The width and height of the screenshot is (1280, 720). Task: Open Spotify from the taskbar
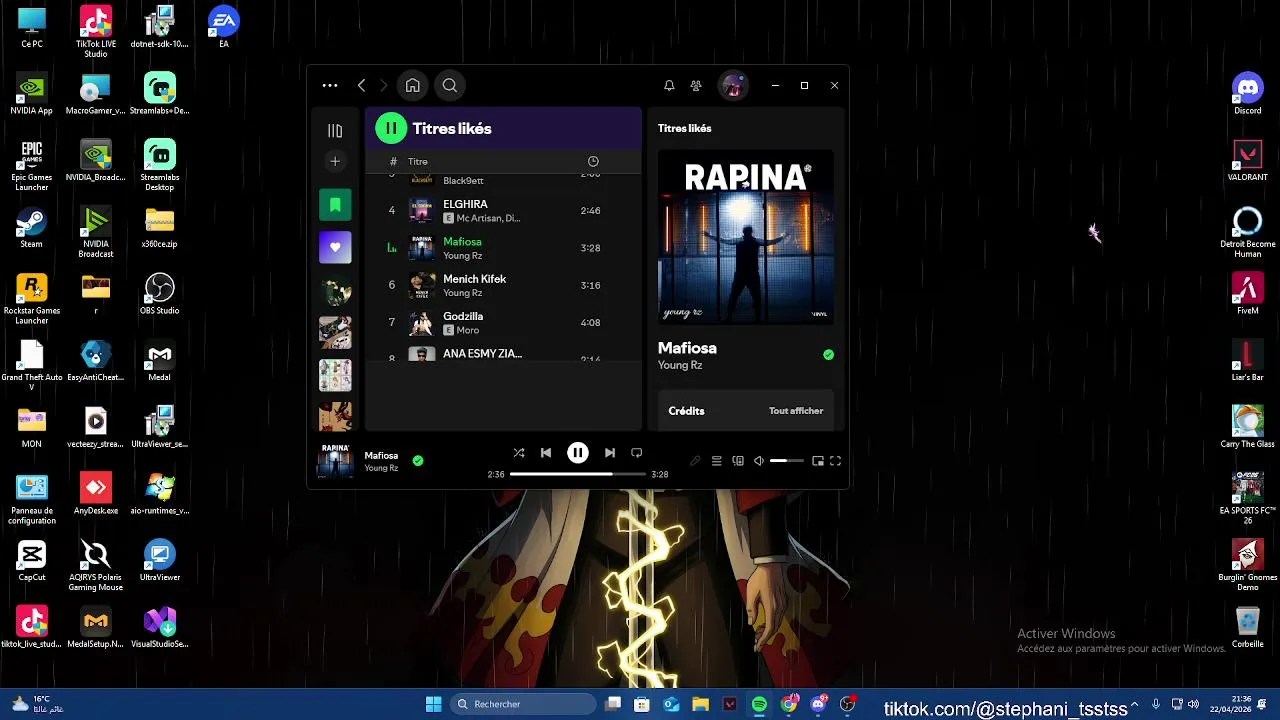[759, 705]
